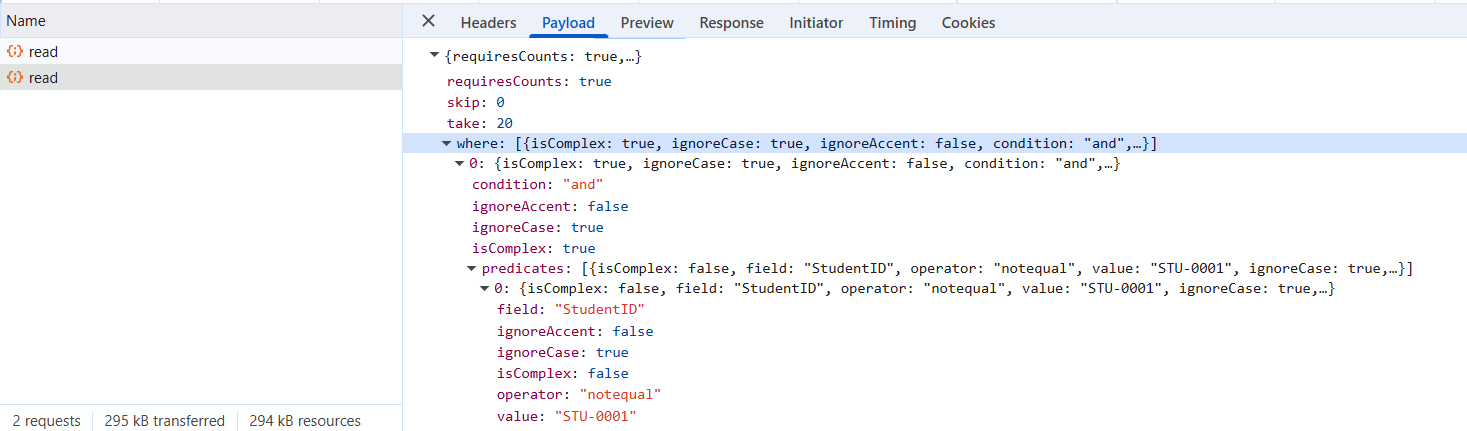Select the first read request row
Viewport: 1467px width, 431px height.
[x=201, y=52]
